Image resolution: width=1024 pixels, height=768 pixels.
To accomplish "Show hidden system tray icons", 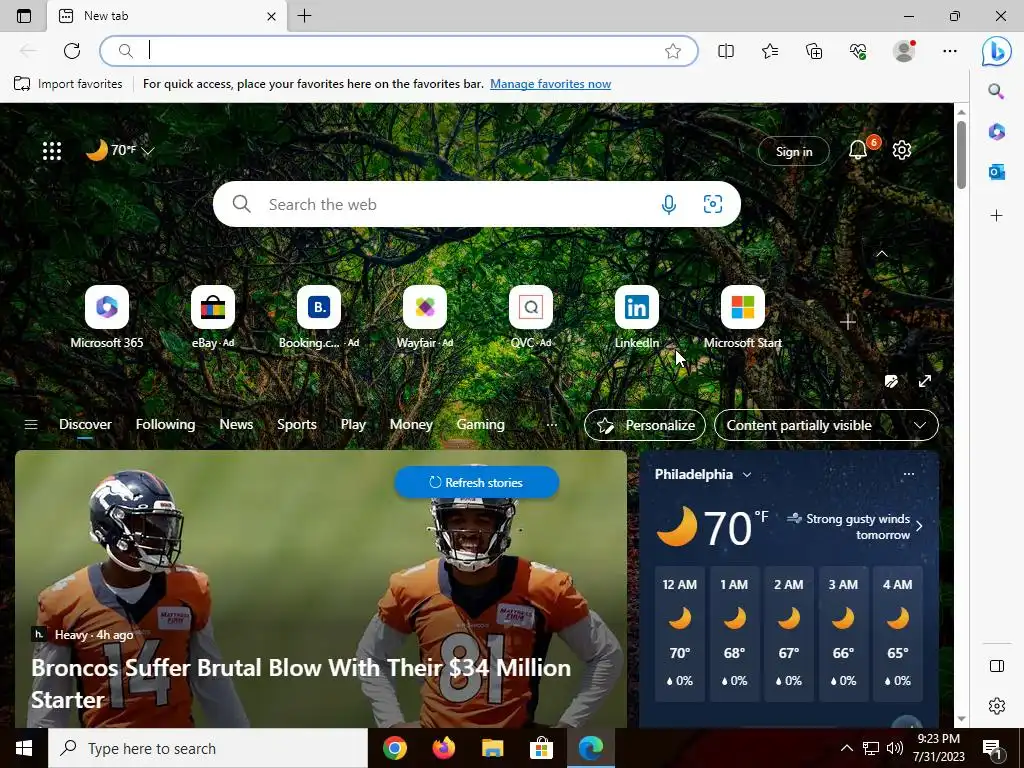I will point(846,748).
